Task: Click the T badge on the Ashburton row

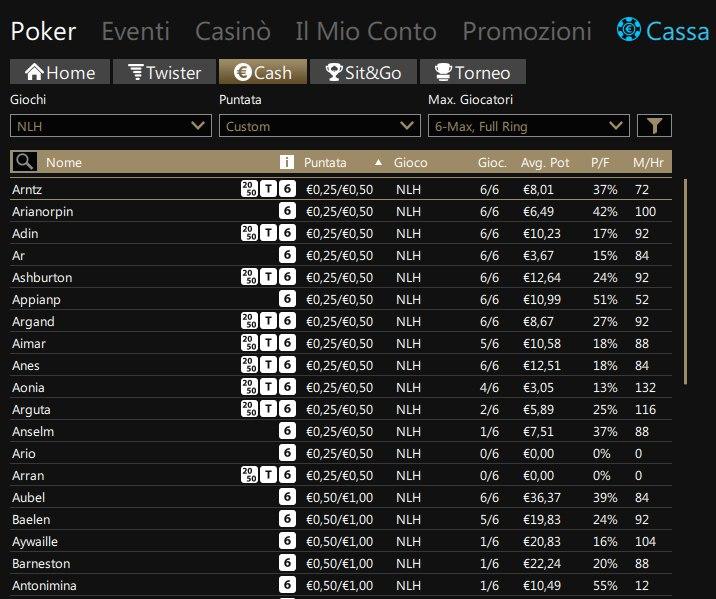Action: (x=268, y=277)
